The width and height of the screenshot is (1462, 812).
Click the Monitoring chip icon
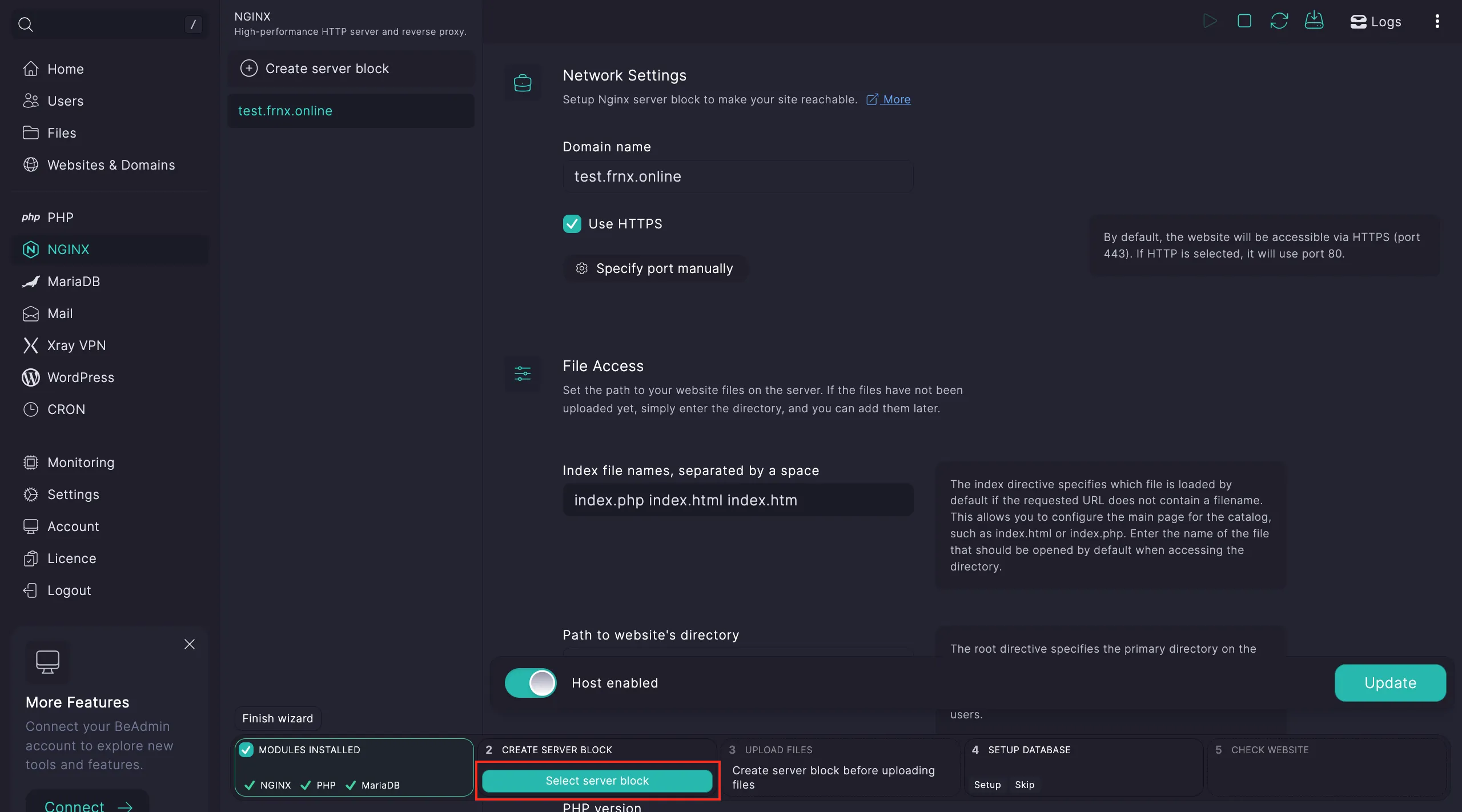click(31, 463)
